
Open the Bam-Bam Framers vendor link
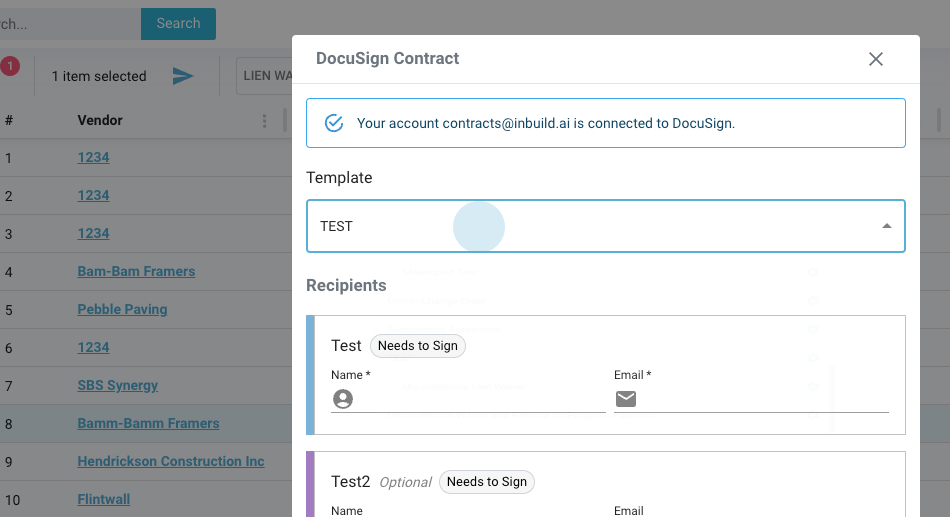[136, 271]
